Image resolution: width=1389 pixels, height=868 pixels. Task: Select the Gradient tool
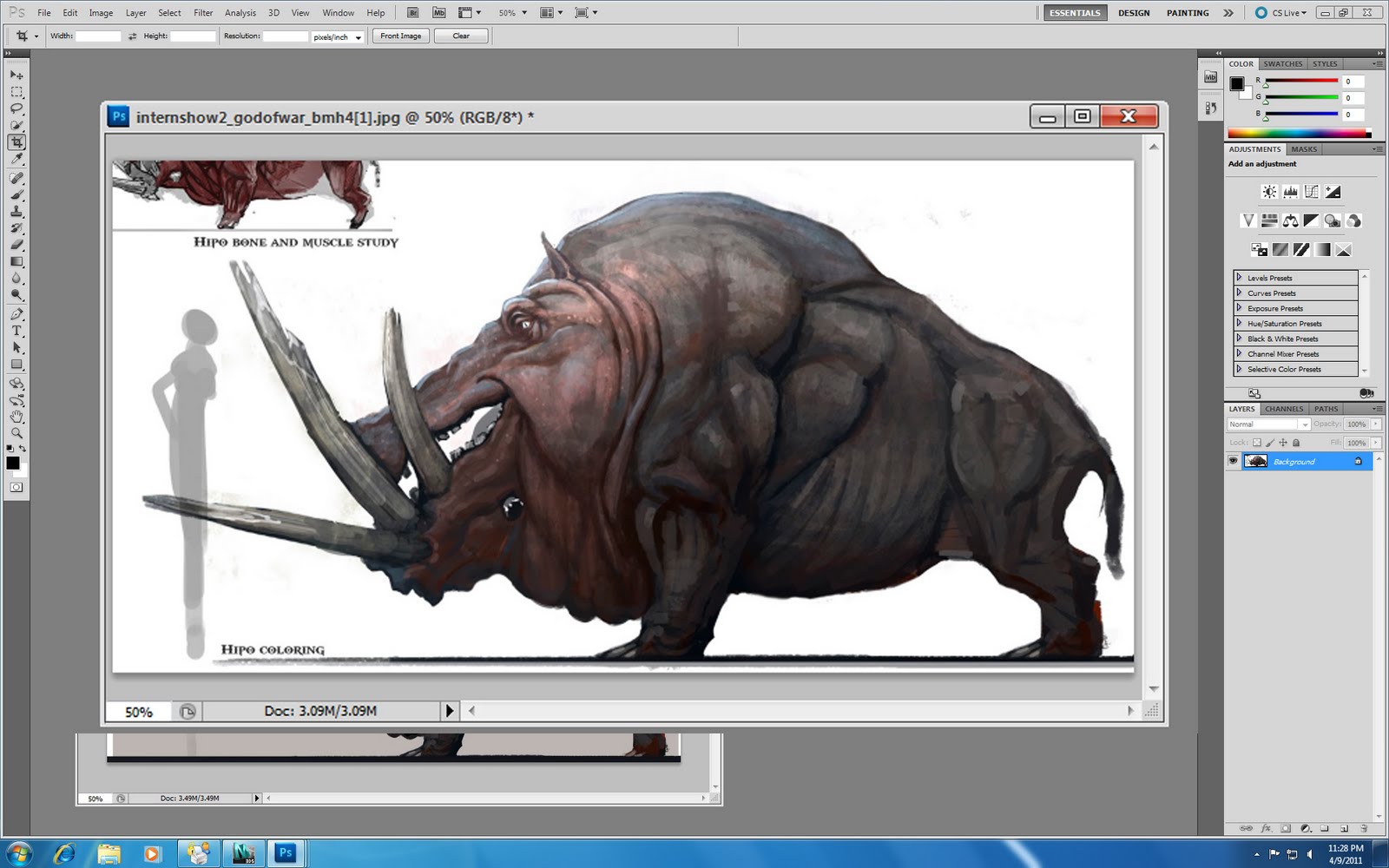click(16, 261)
